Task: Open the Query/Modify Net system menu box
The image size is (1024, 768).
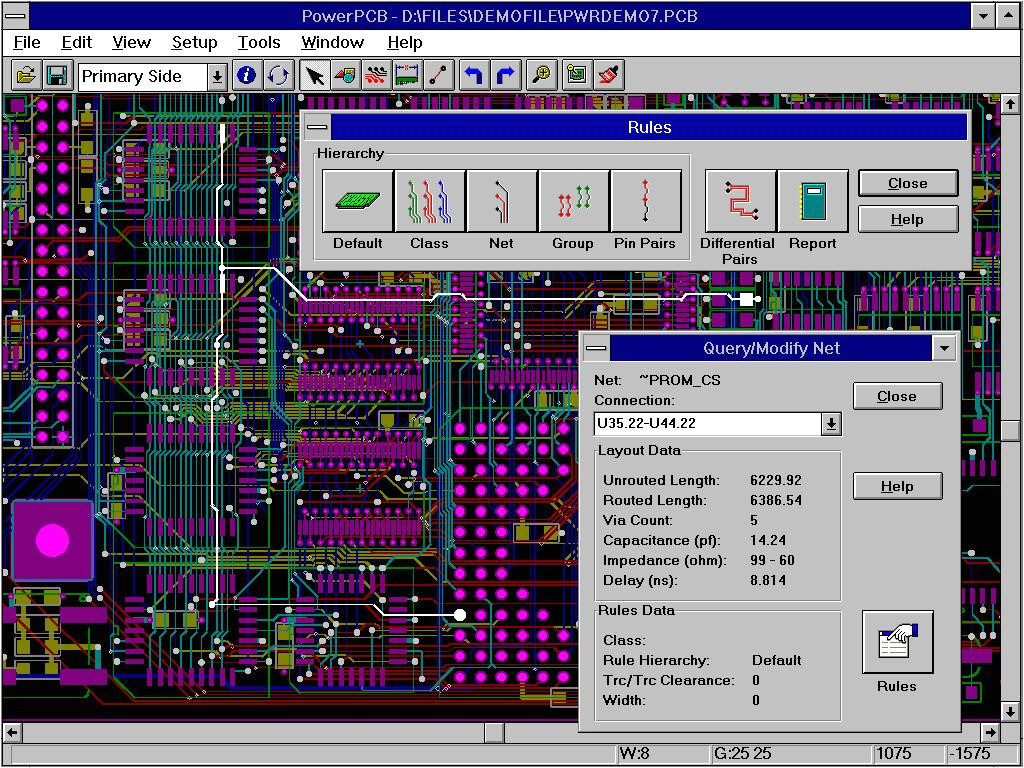Action: [596, 348]
